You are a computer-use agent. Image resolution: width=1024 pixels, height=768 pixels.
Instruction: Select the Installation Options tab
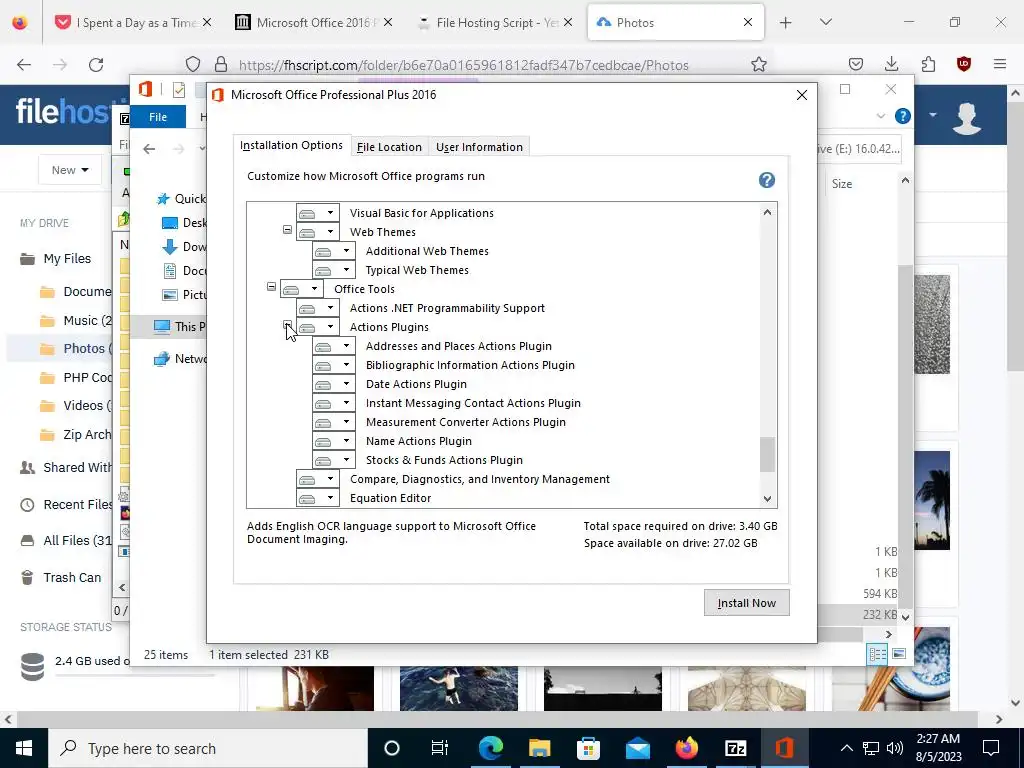291,145
